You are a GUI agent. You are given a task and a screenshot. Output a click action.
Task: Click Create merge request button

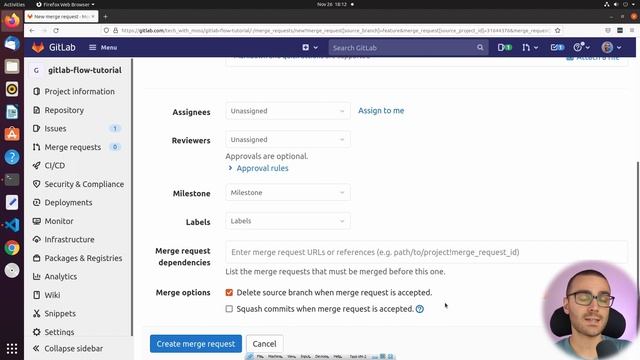tap(196, 344)
